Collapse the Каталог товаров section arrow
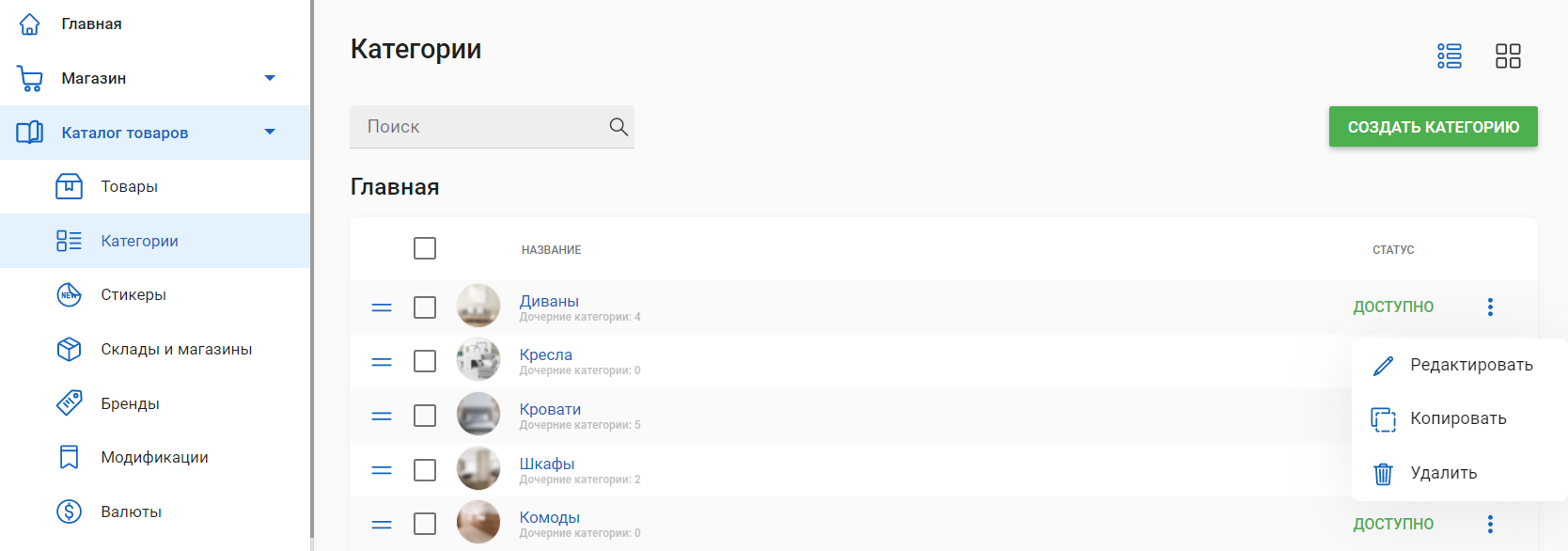 (x=270, y=133)
